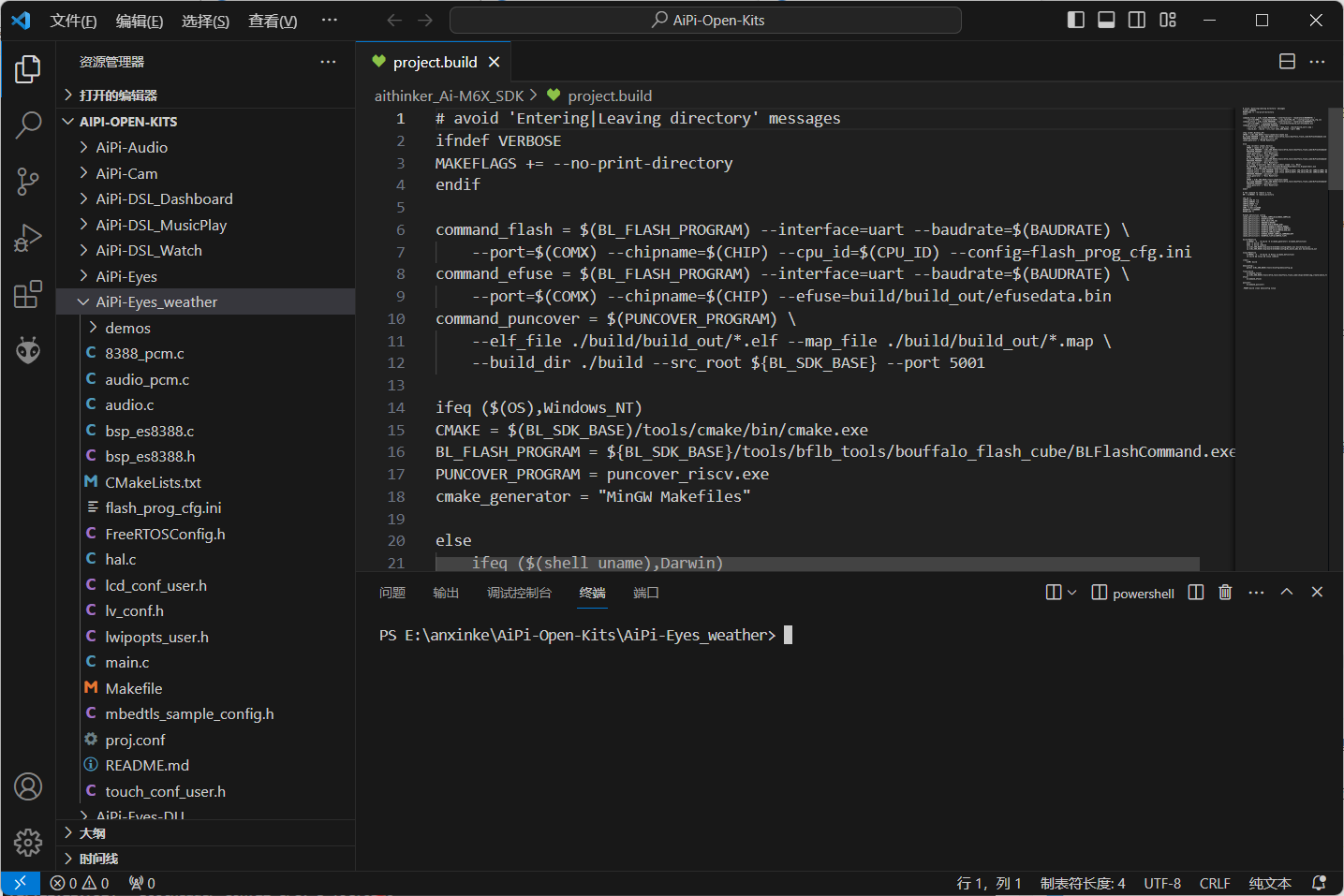Open the Extensions view
Image resolution: width=1344 pixels, height=896 pixels.
point(28,294)
